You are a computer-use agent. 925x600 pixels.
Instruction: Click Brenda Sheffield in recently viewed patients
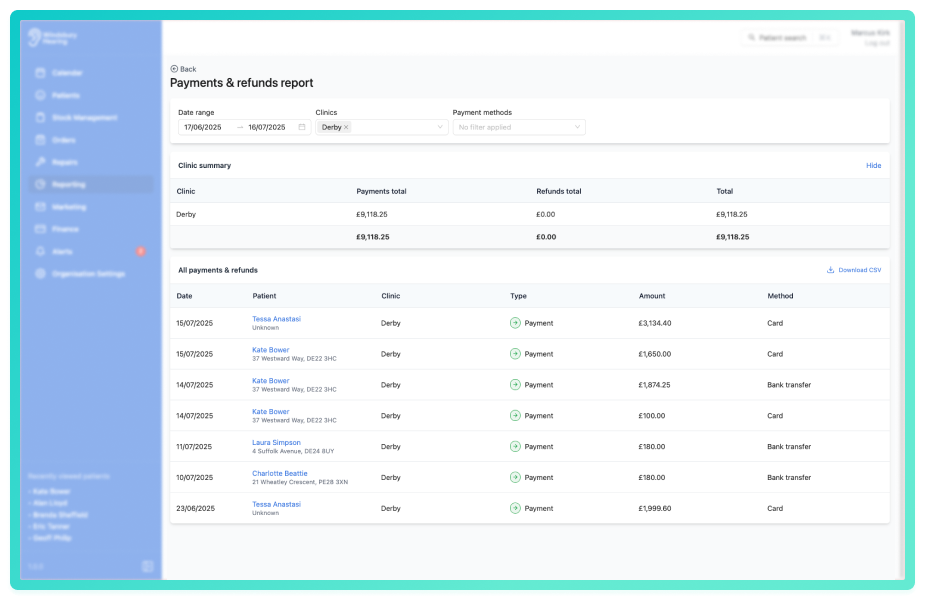click(x=60, y=515)
